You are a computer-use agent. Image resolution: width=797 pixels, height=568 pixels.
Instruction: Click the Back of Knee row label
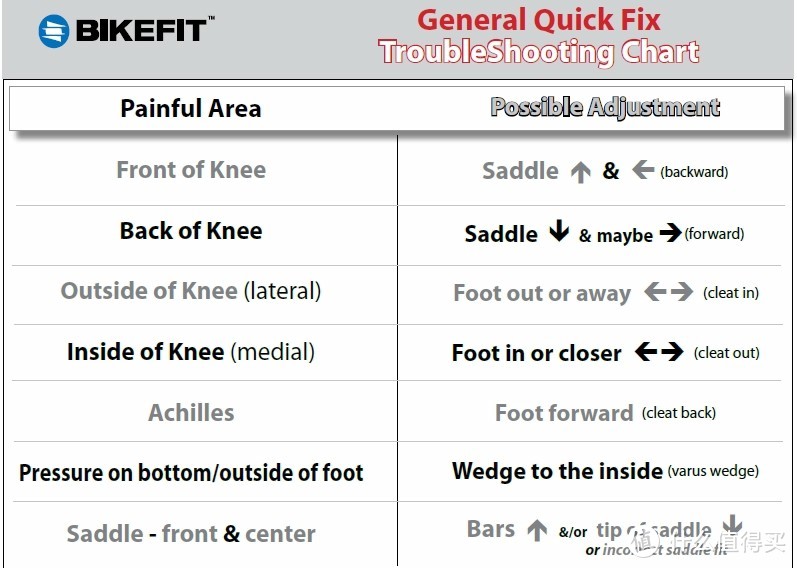(x=191, y=231)
